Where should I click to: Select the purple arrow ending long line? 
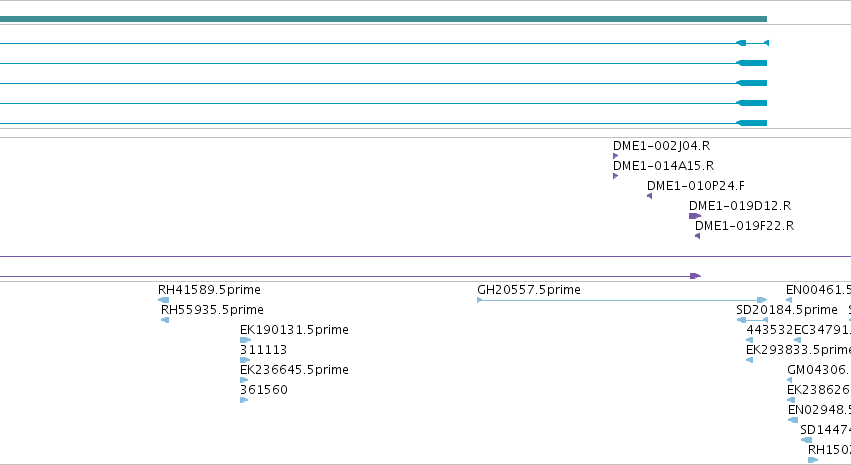[695, 276]
